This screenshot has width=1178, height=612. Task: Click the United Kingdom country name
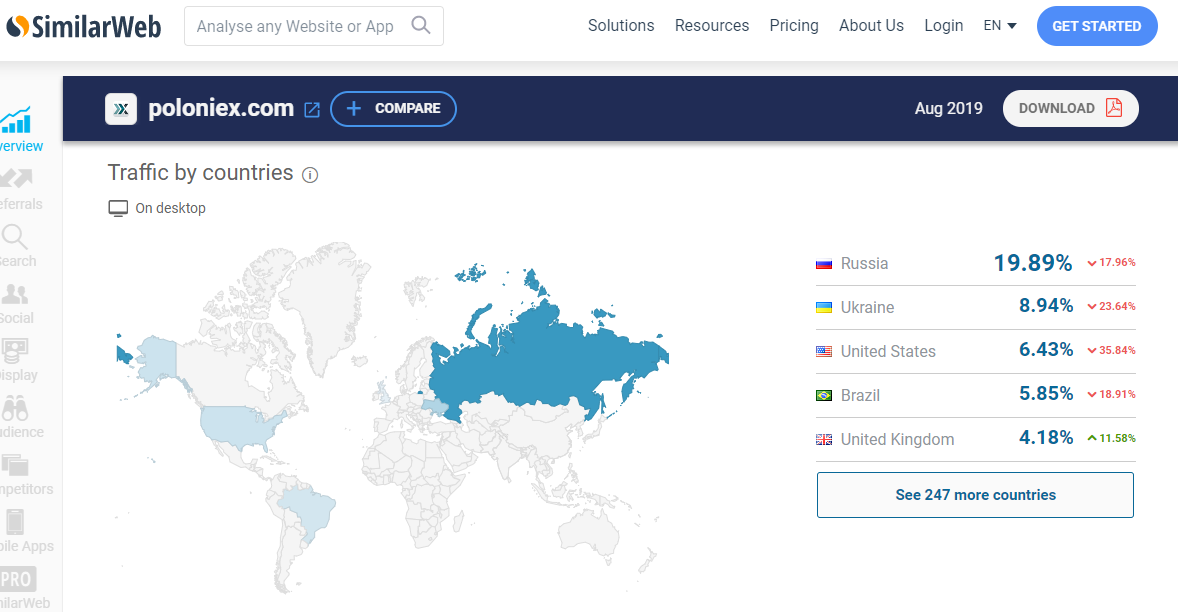point(897,439)
